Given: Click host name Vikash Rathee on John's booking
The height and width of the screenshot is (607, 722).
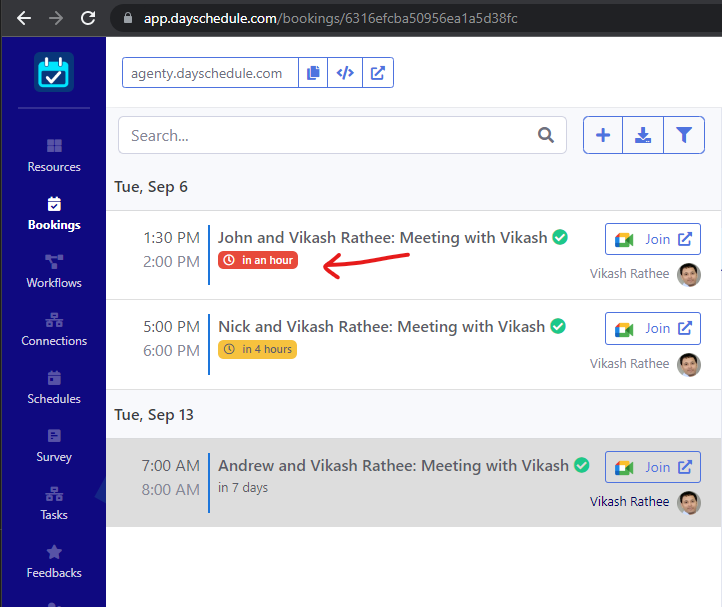Looking at the screenshot, I should click(x=629, y=274).
